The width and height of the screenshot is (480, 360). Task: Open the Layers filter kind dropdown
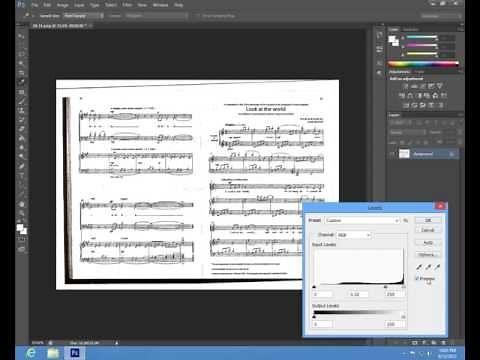[400, 123]
